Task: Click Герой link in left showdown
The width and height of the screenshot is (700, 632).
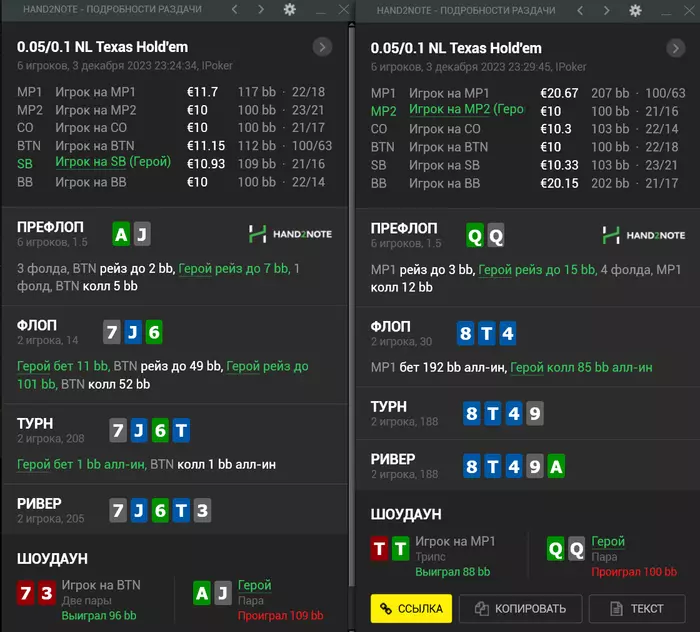Action: coord(254,585)
